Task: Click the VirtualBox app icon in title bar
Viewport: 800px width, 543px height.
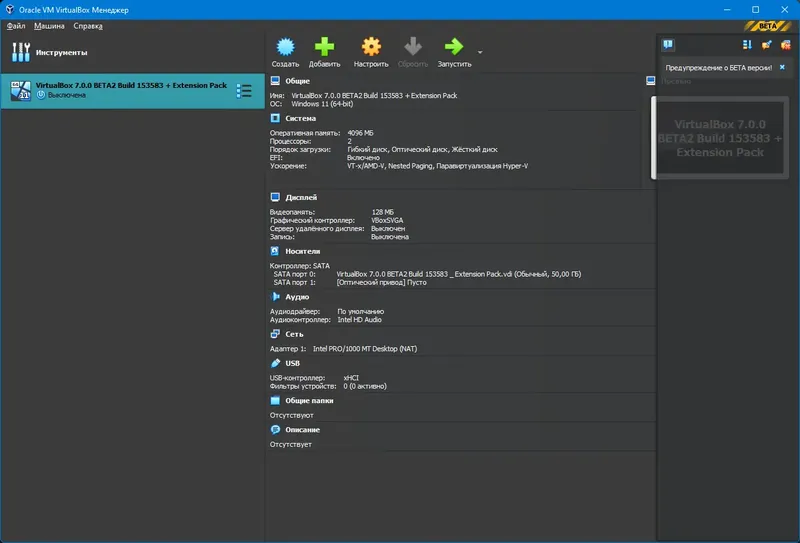Action: (10, 9)
